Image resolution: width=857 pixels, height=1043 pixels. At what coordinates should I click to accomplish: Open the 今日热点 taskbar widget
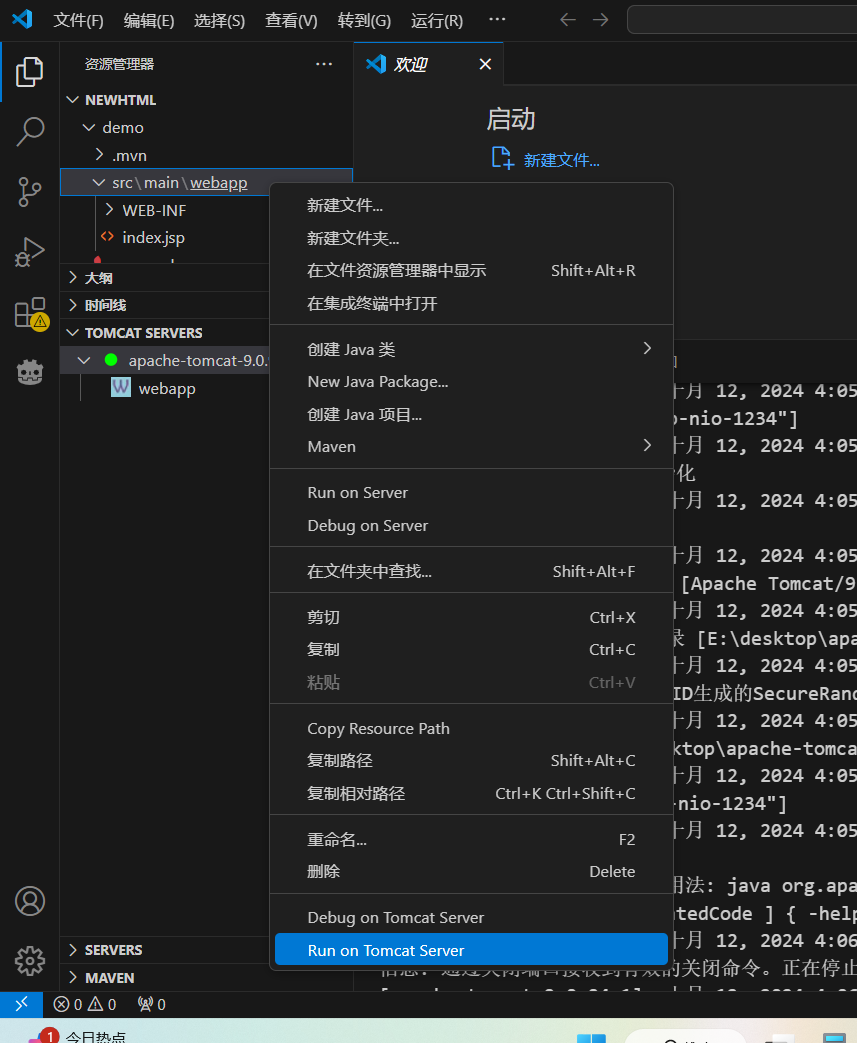coord(77,1036)
